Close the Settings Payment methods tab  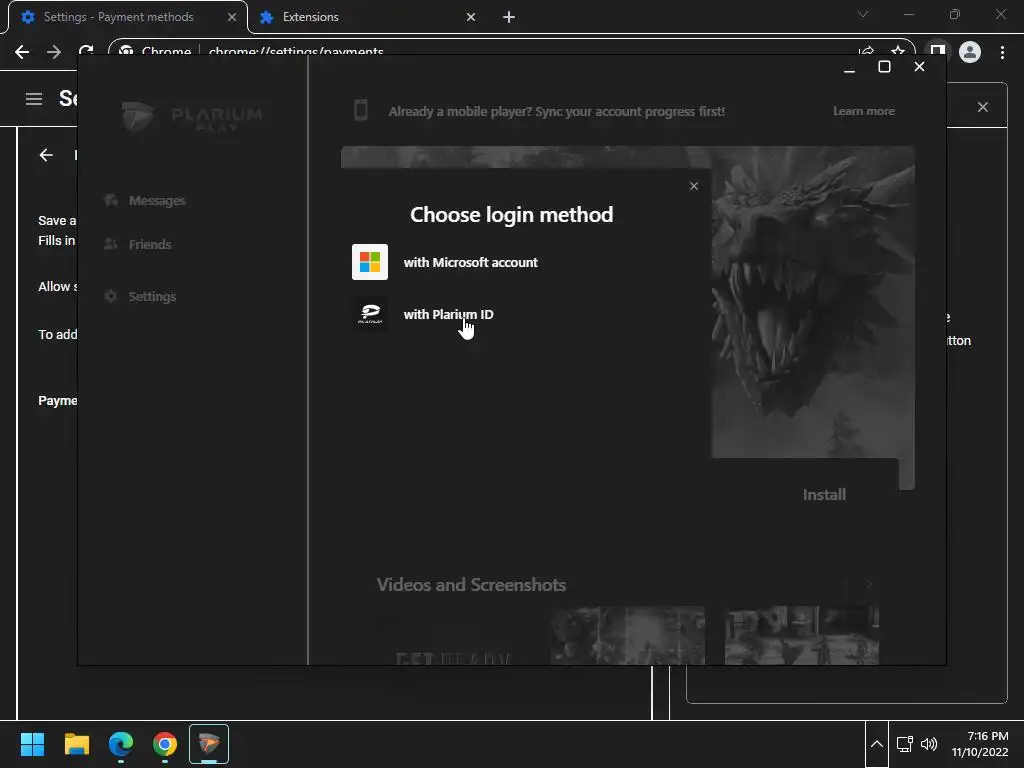pyautogui.click(x=232, y=17)
